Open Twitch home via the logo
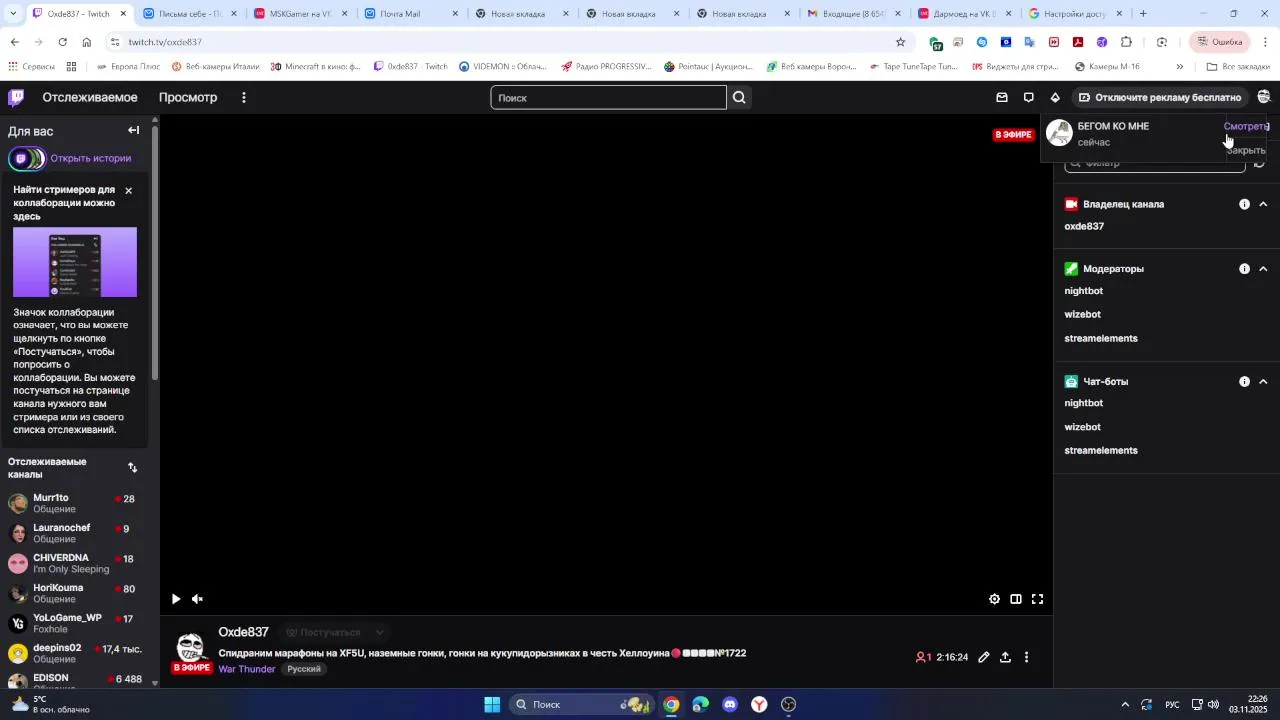Image resolution: width=1280 pixels, height=720 pixels. (16, 97)
